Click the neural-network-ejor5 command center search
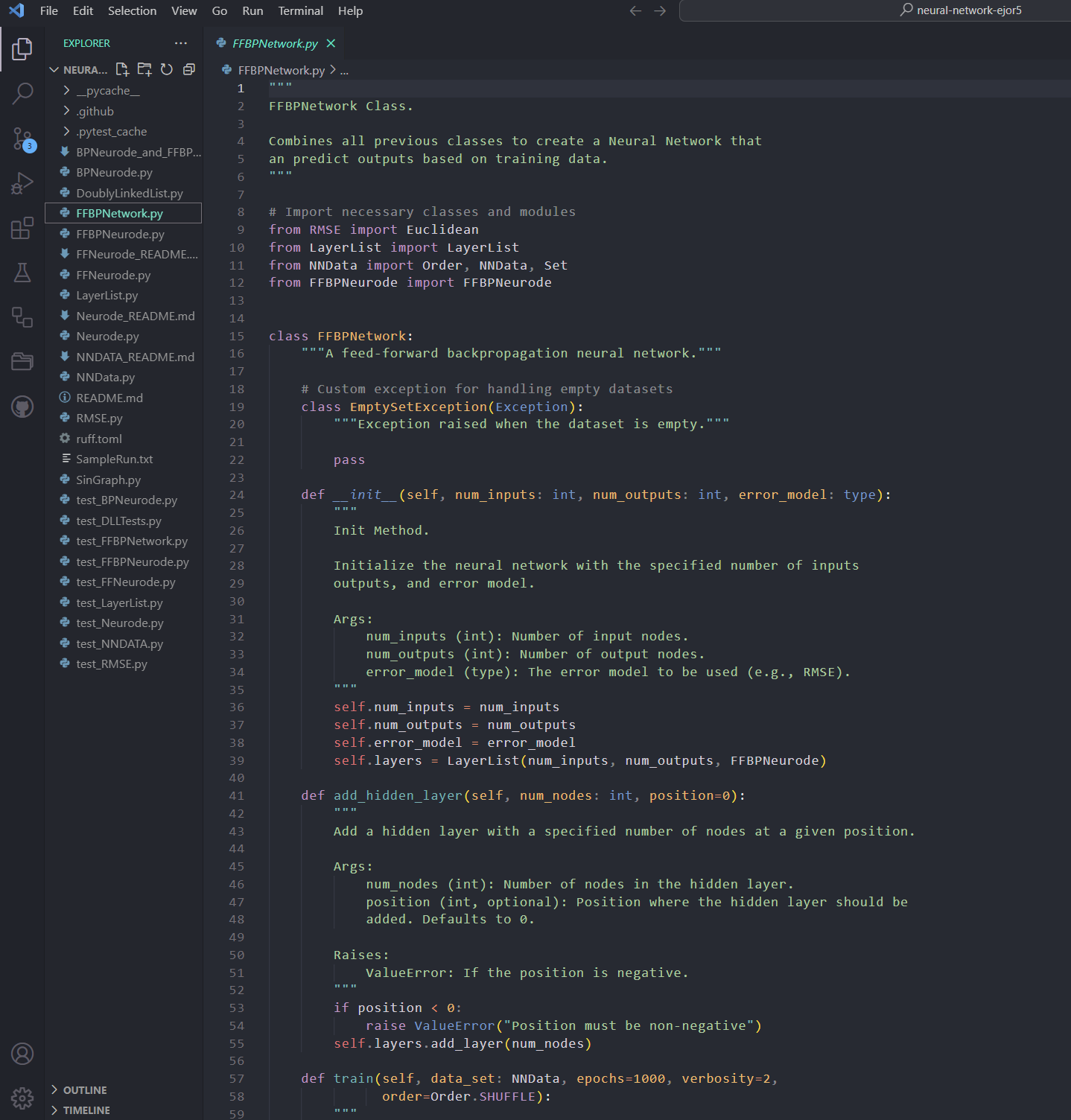 [875, 10]
